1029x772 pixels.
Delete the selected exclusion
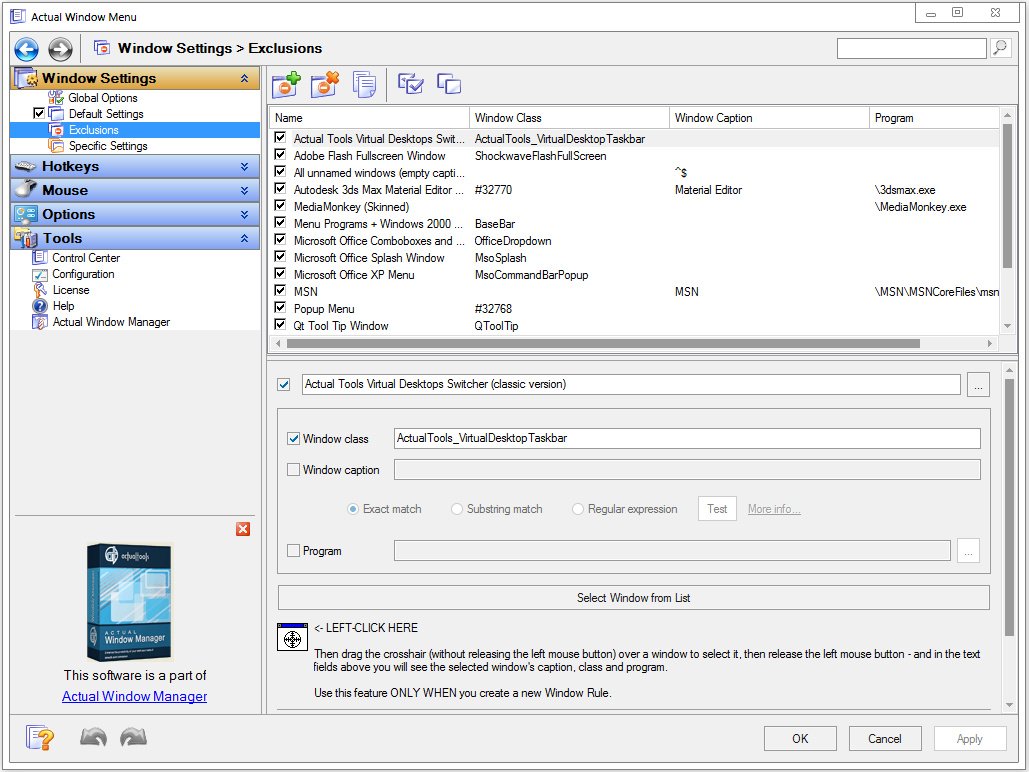click(325, 84)
